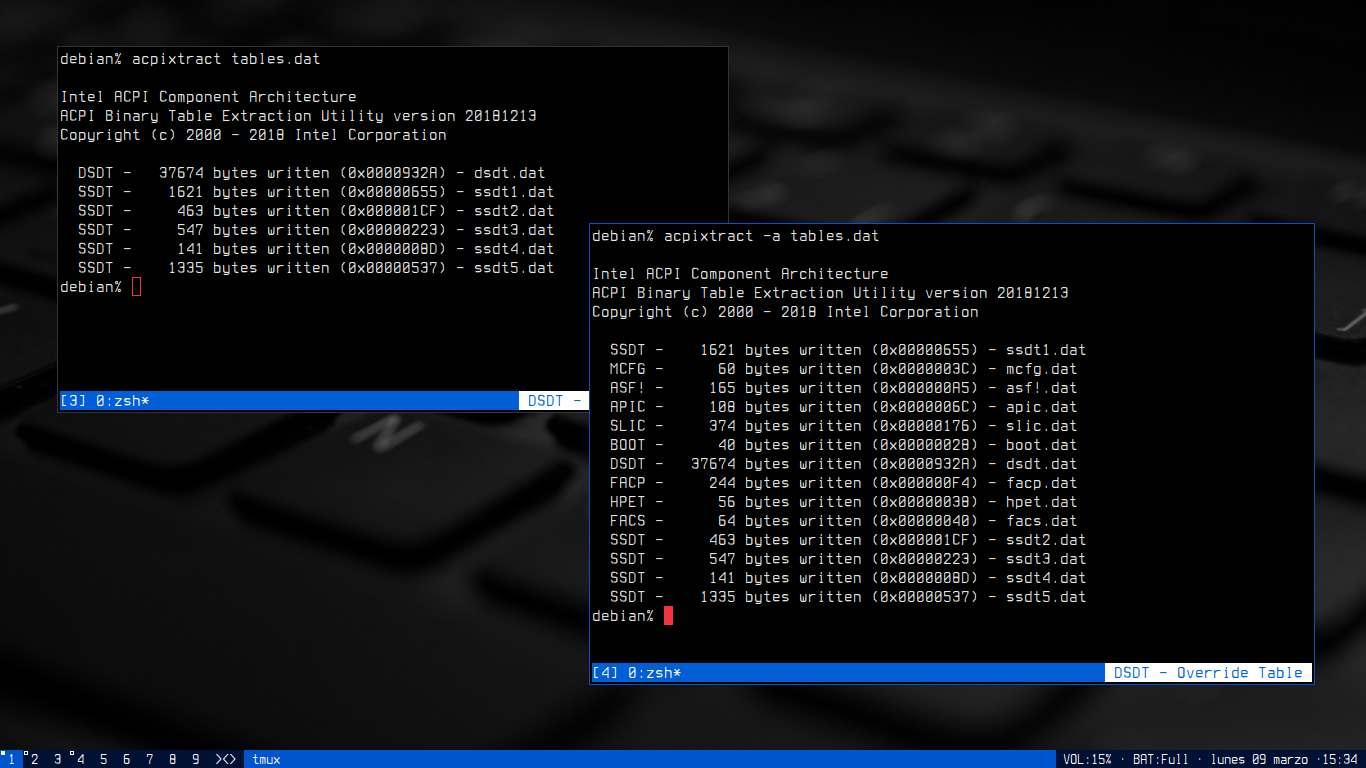Click the asf!.dat filename in front terminal
1366x768 pixels.
(1041, 388)
